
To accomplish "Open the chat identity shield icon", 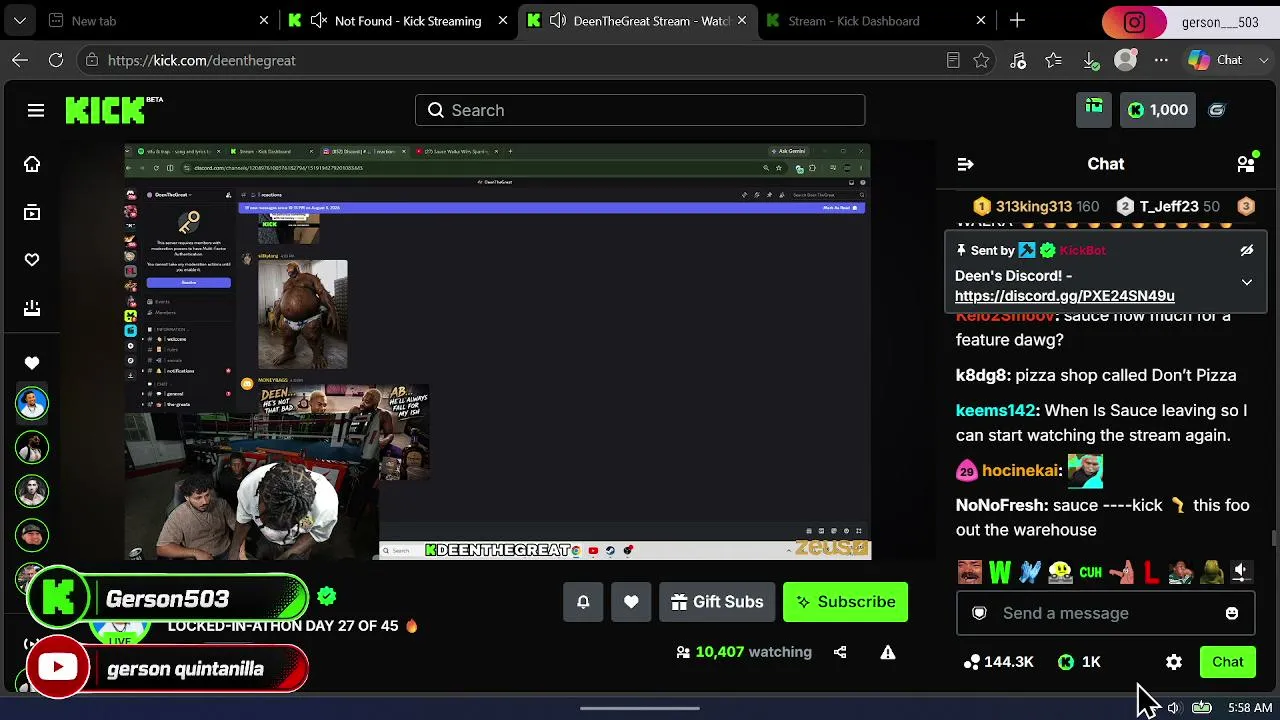I will click(x=980, y=613).
